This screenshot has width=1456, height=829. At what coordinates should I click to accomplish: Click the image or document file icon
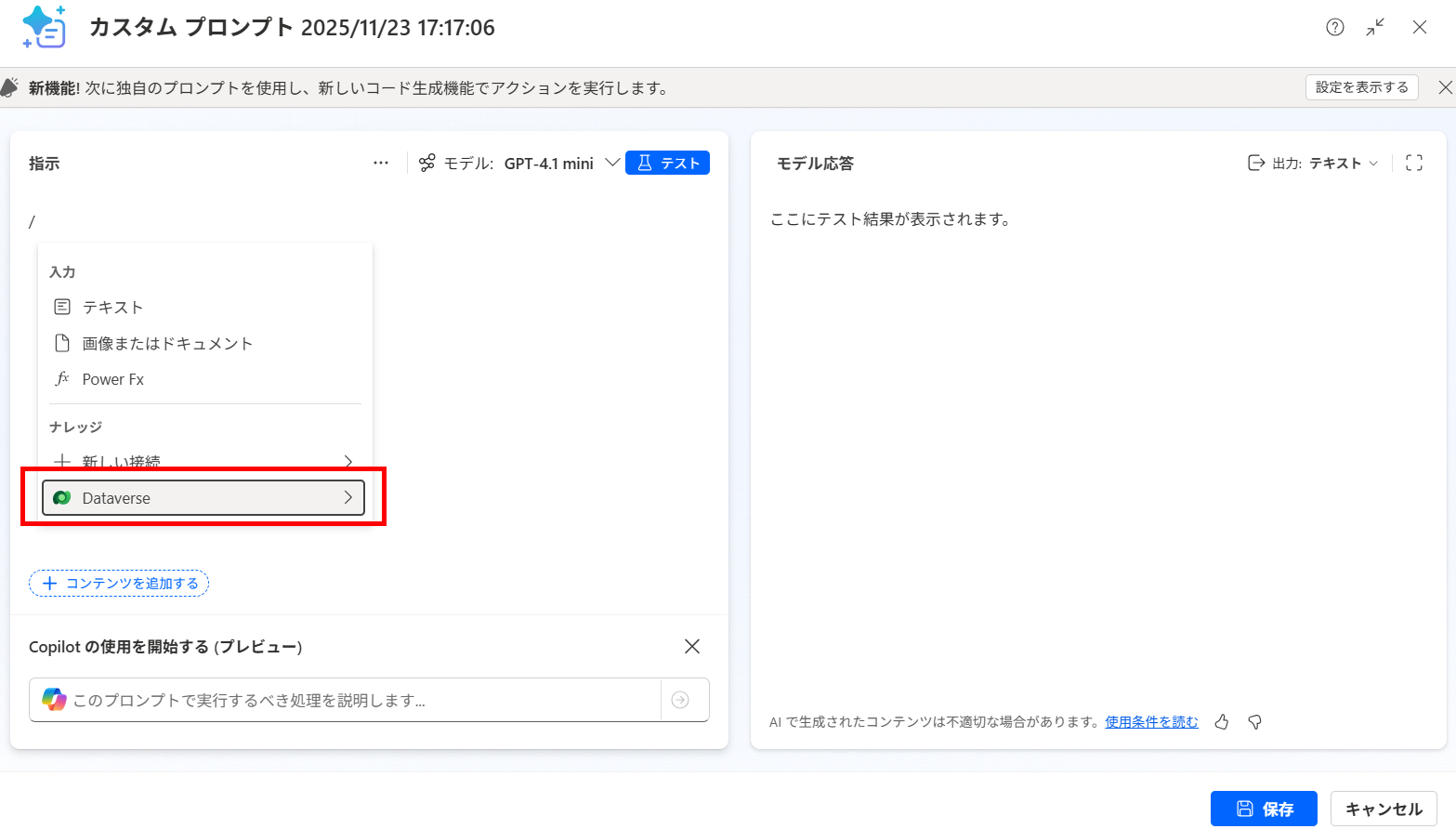pyautogui.click(x=62, y=343)
